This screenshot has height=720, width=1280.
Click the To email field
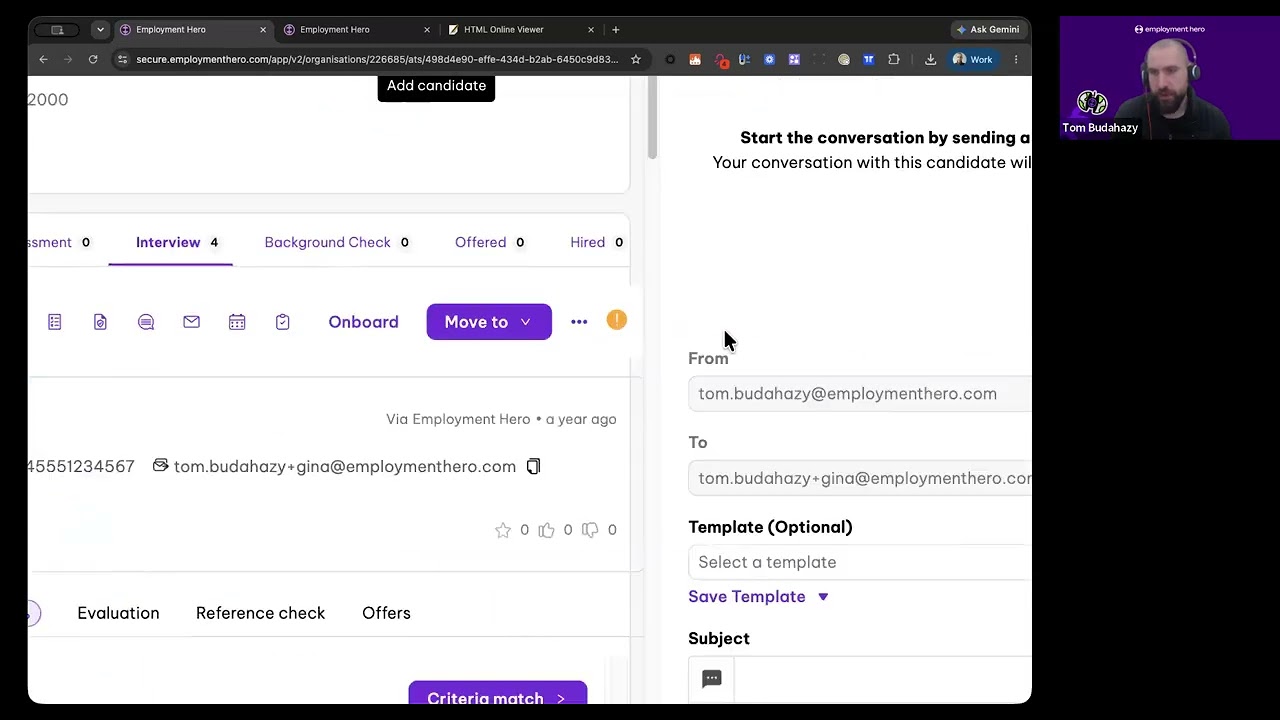pos(860,478)
